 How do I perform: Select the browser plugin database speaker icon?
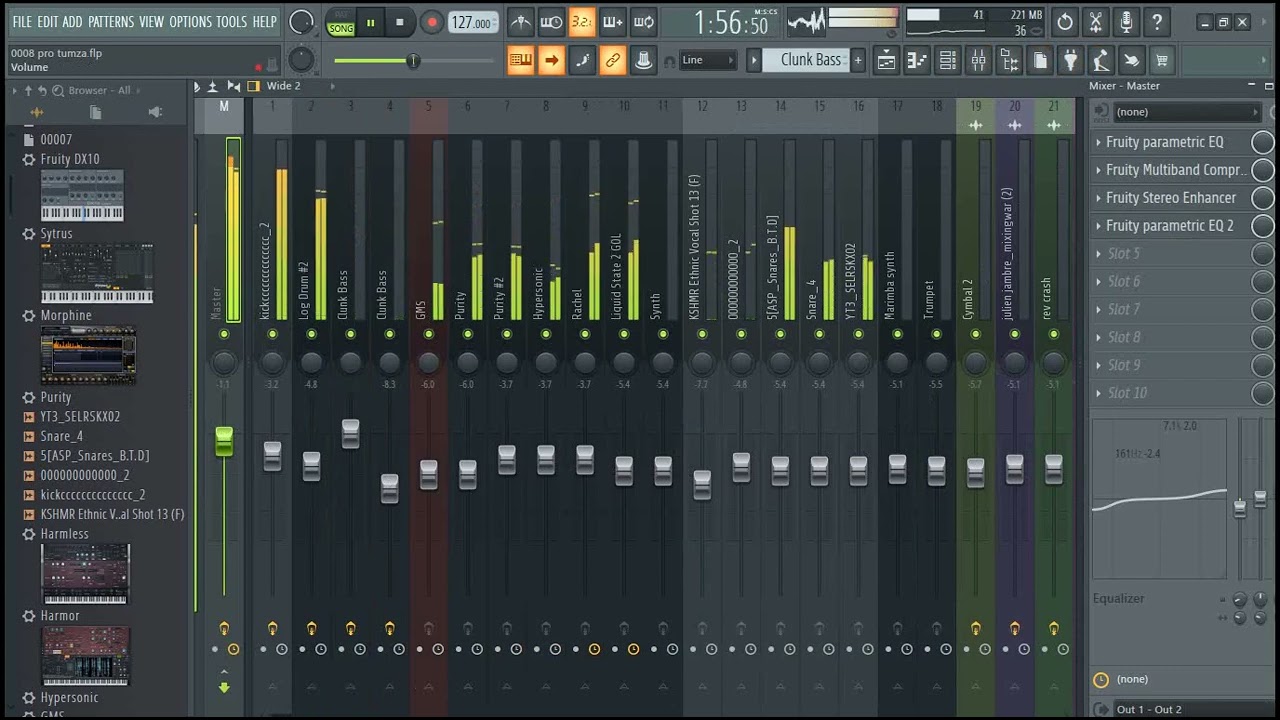pos(155,112)
